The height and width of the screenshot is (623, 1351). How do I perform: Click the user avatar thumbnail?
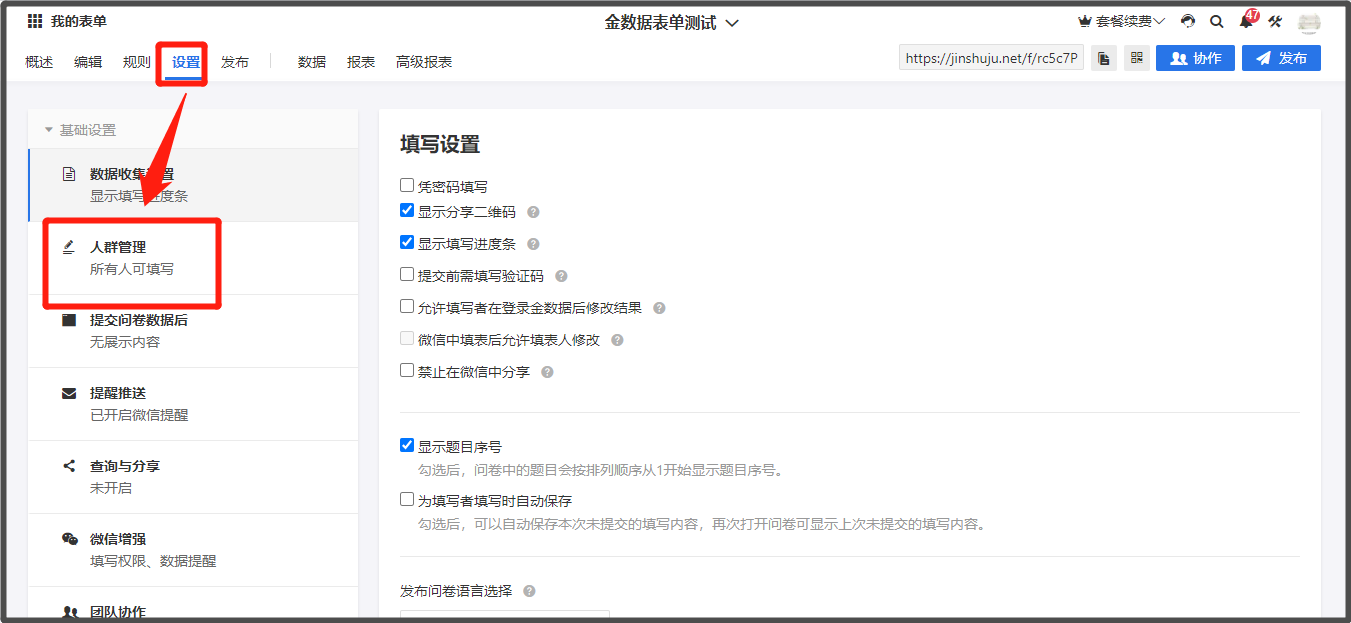click(x=1309, y=22)
